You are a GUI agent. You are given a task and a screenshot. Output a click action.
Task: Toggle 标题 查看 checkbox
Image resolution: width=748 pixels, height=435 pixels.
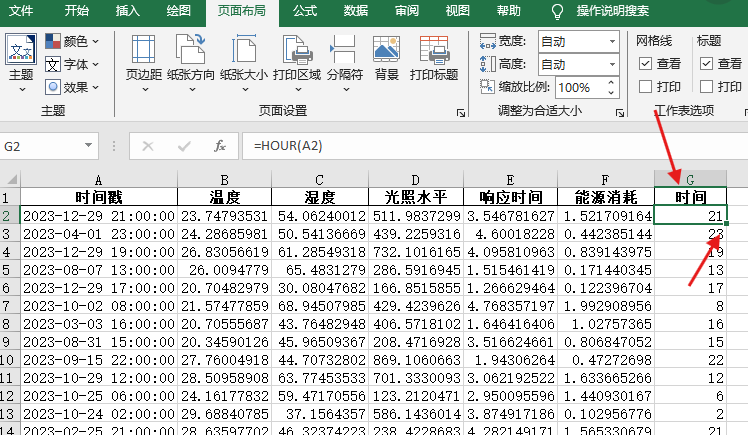(706, 63)
